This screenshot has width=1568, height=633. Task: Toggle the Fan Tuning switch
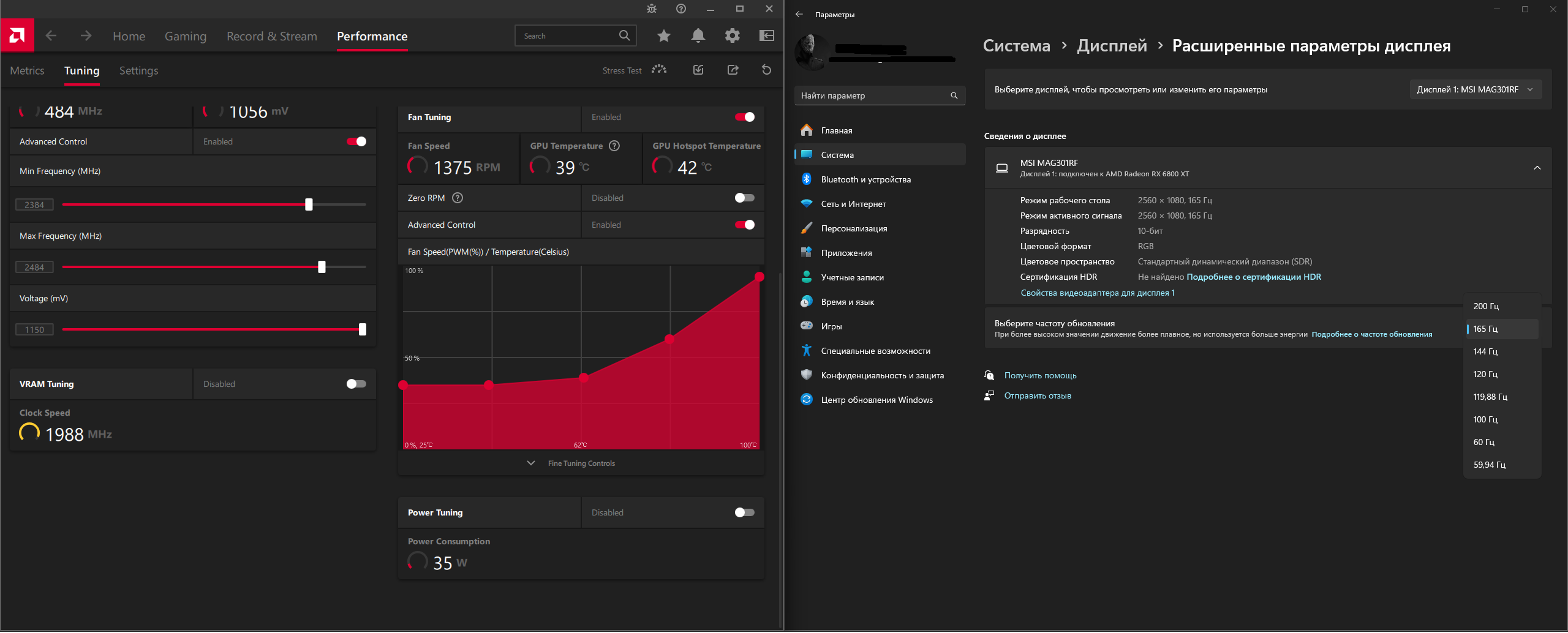click(745, 117)
